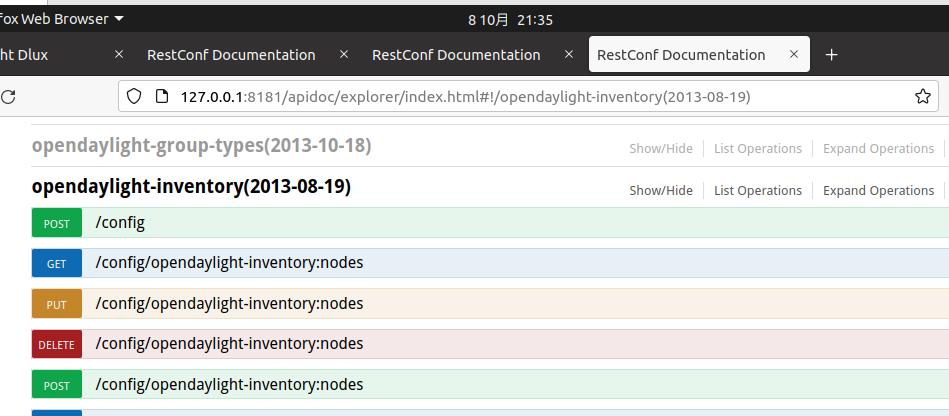The image size is (949, 416).
Task: Click Show/Hide for opendaylight-inventory
Action: (x=660, y=191)
